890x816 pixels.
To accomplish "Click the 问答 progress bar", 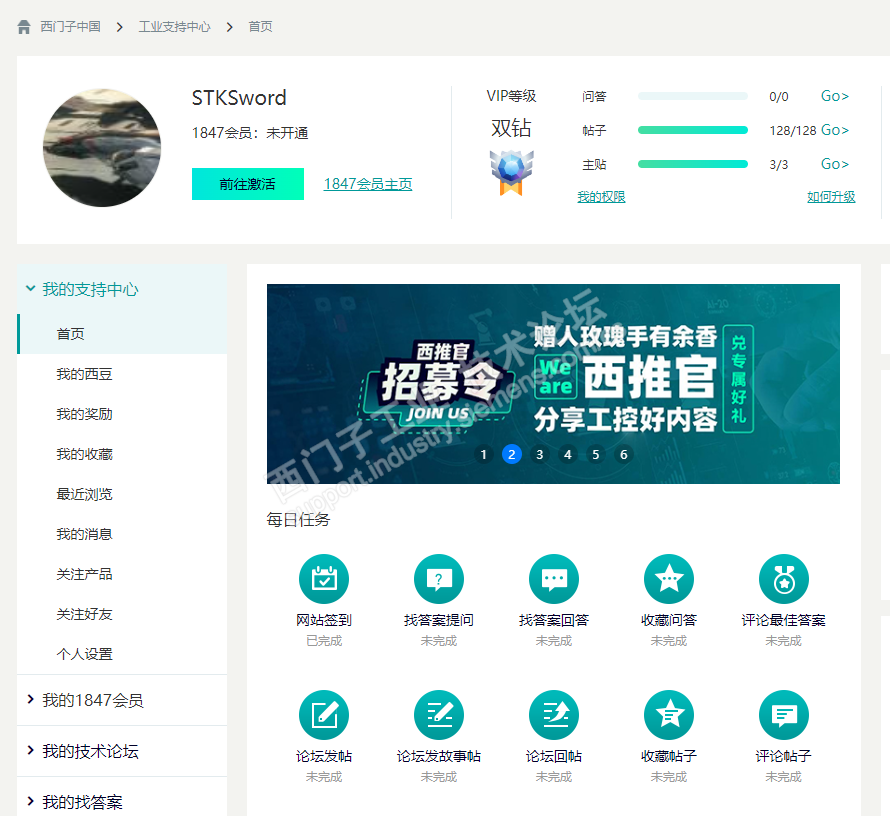I will (x=692, y=96).
